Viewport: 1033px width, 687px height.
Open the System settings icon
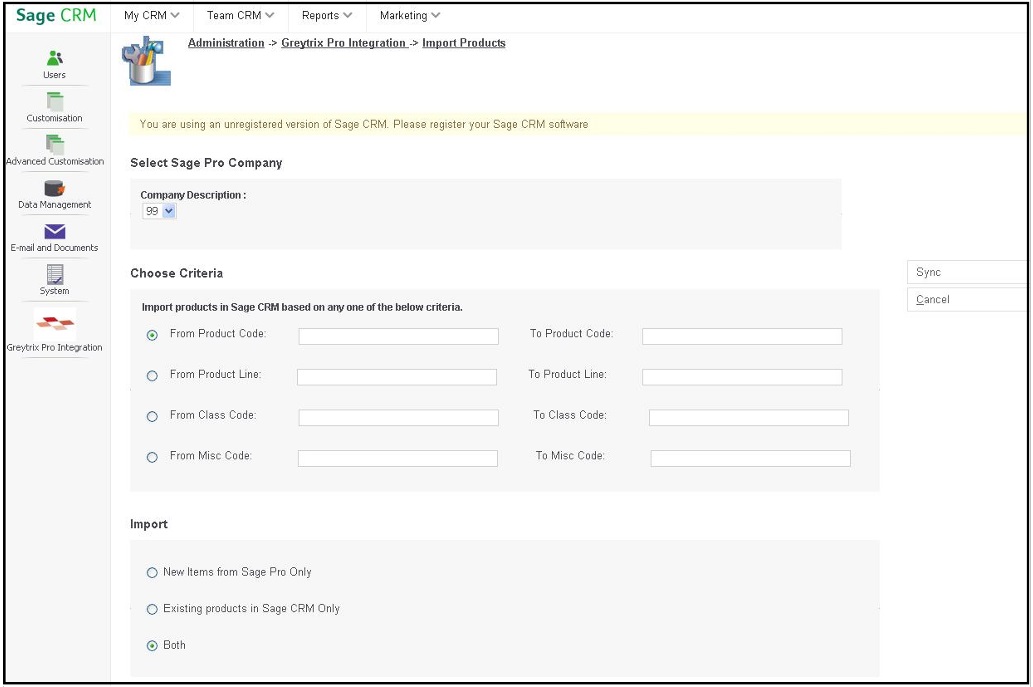tap(55, 274)
